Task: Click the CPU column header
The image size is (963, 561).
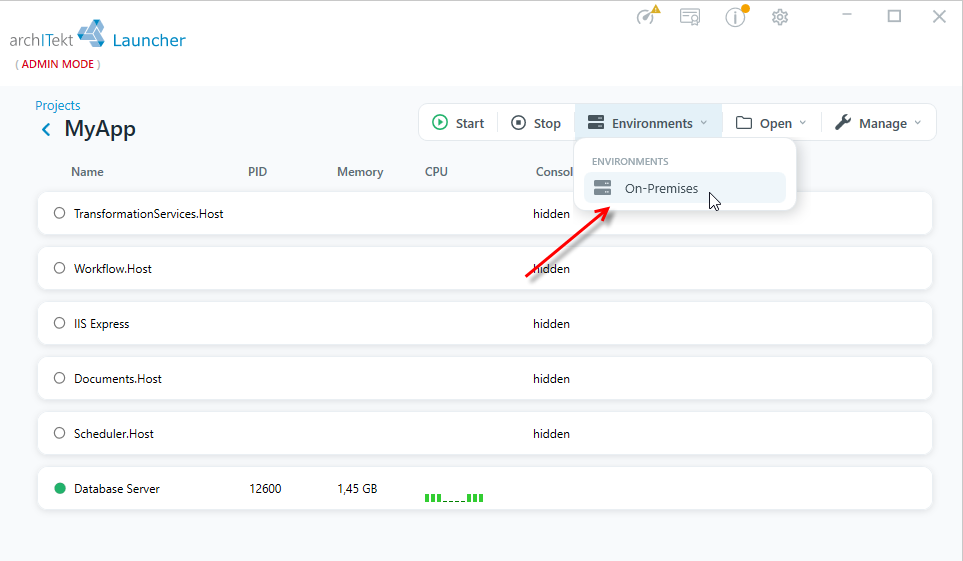Action: 436,172
